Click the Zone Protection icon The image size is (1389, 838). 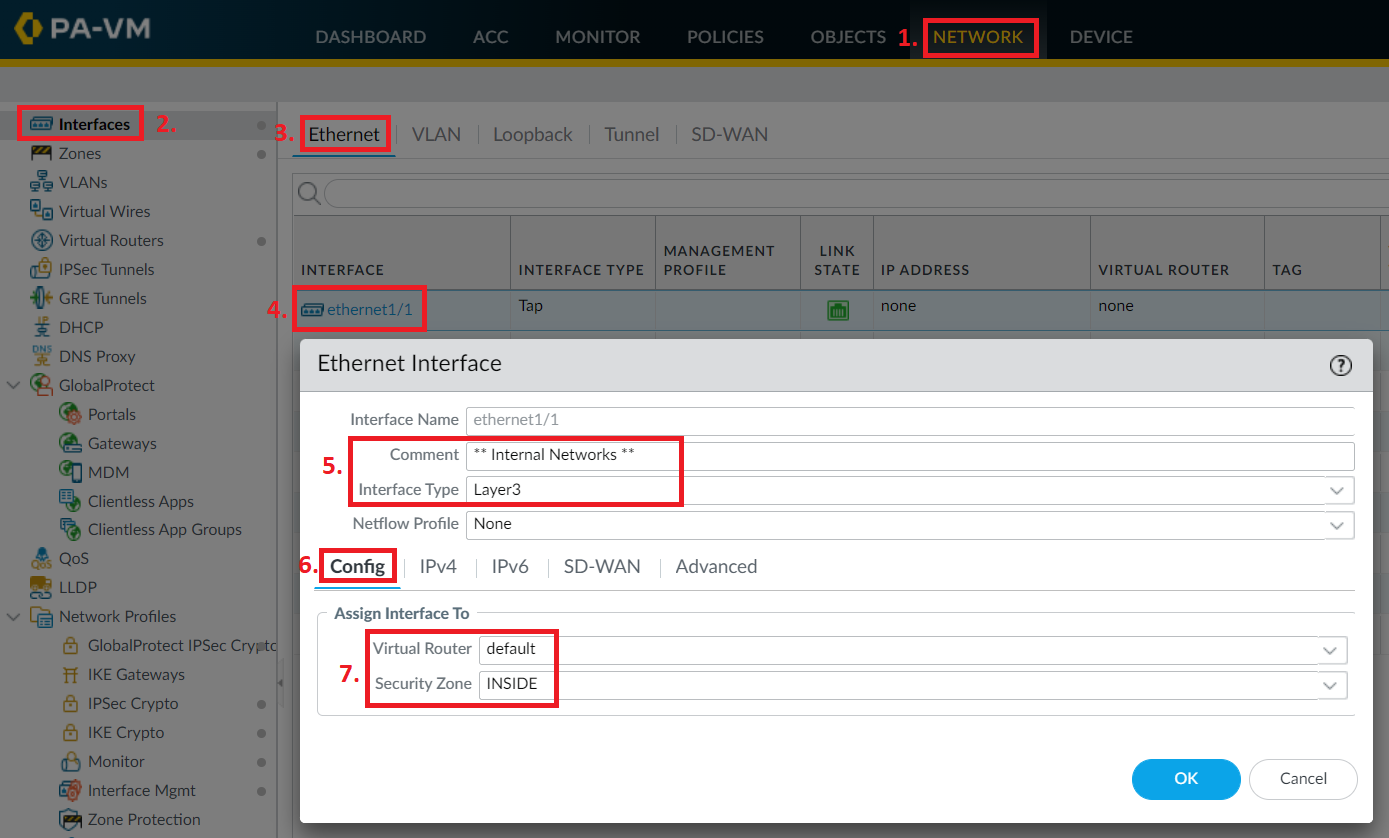point(70,819)
